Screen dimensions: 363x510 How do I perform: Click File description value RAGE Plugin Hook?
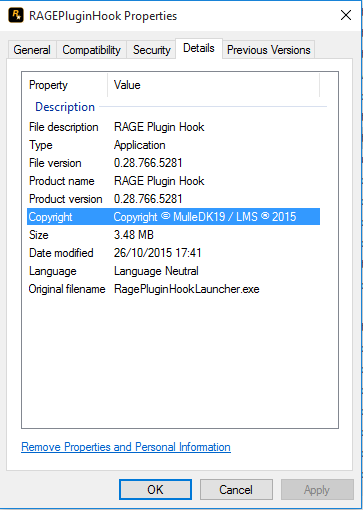159,127
